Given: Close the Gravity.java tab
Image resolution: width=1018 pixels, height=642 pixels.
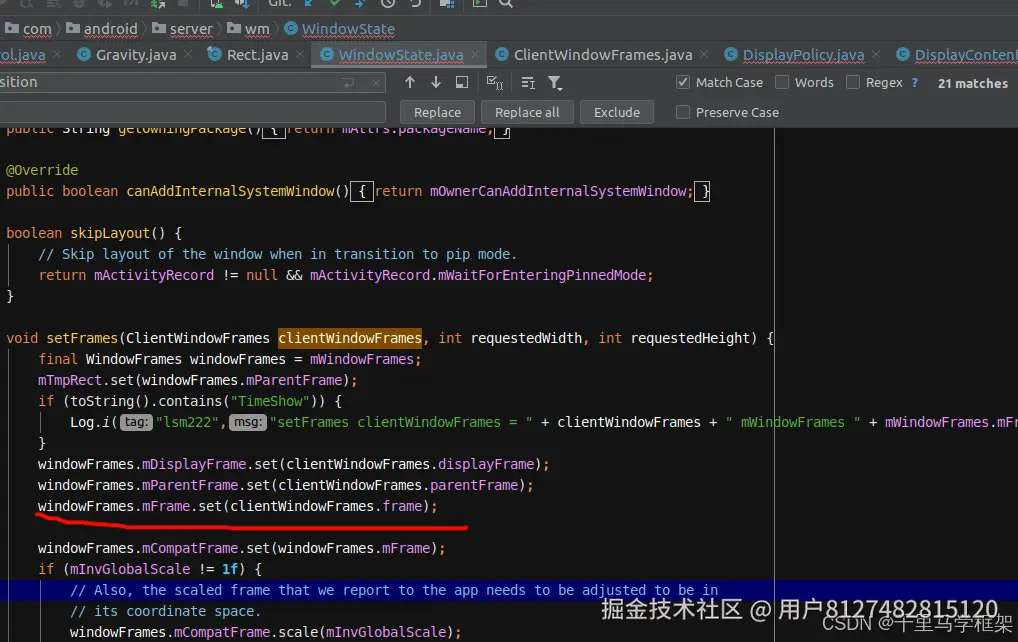Looking at the screenshot, I should point(188,55).
